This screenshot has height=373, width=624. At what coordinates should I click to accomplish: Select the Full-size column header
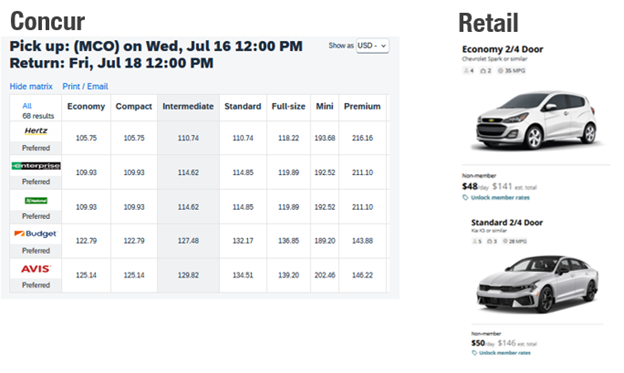[289, 106]
